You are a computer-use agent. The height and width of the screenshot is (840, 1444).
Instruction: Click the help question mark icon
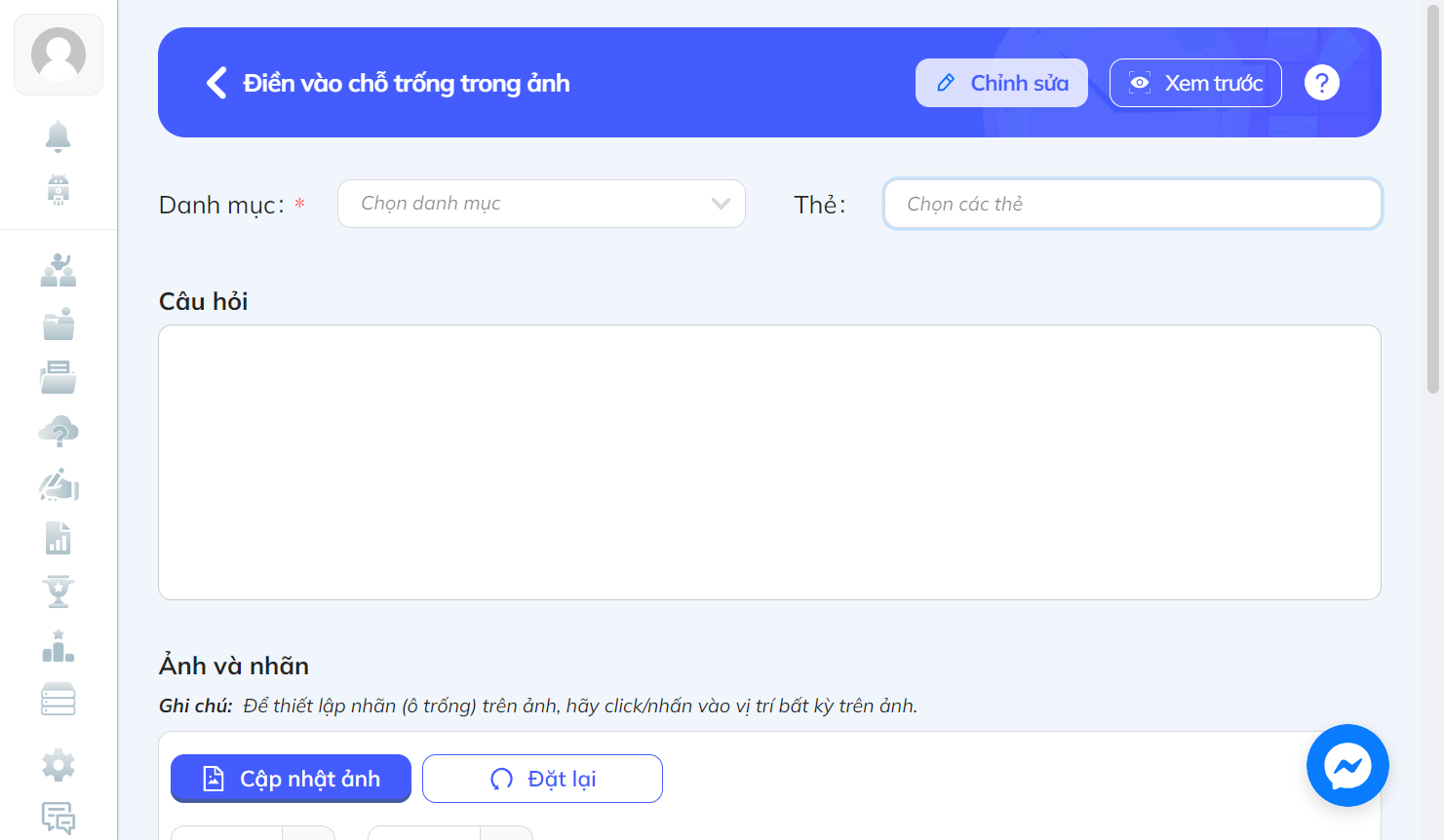[1322, 83]
